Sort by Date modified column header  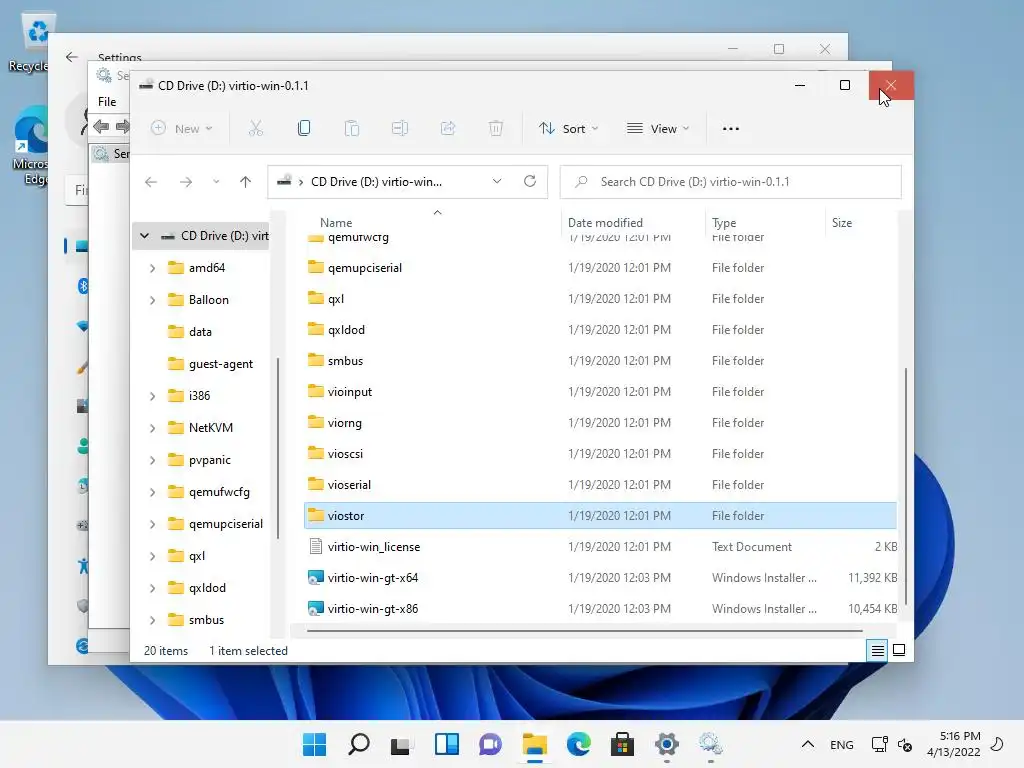pyautogui.click(x=605, y=223)
